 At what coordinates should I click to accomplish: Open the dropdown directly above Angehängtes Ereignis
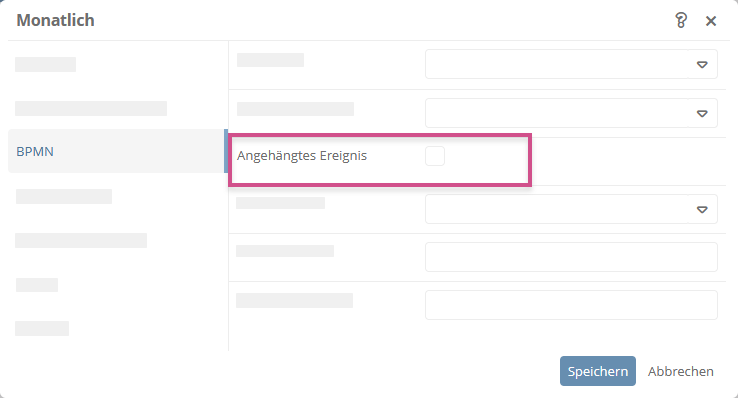571,113
